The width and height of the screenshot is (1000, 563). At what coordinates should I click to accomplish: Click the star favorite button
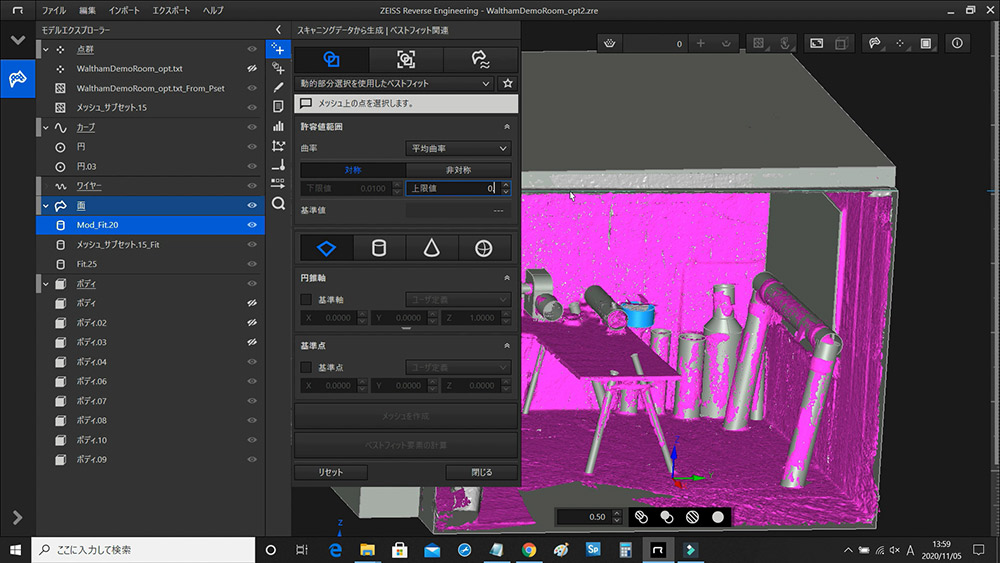pyautogui.click(x=508, y=84)
